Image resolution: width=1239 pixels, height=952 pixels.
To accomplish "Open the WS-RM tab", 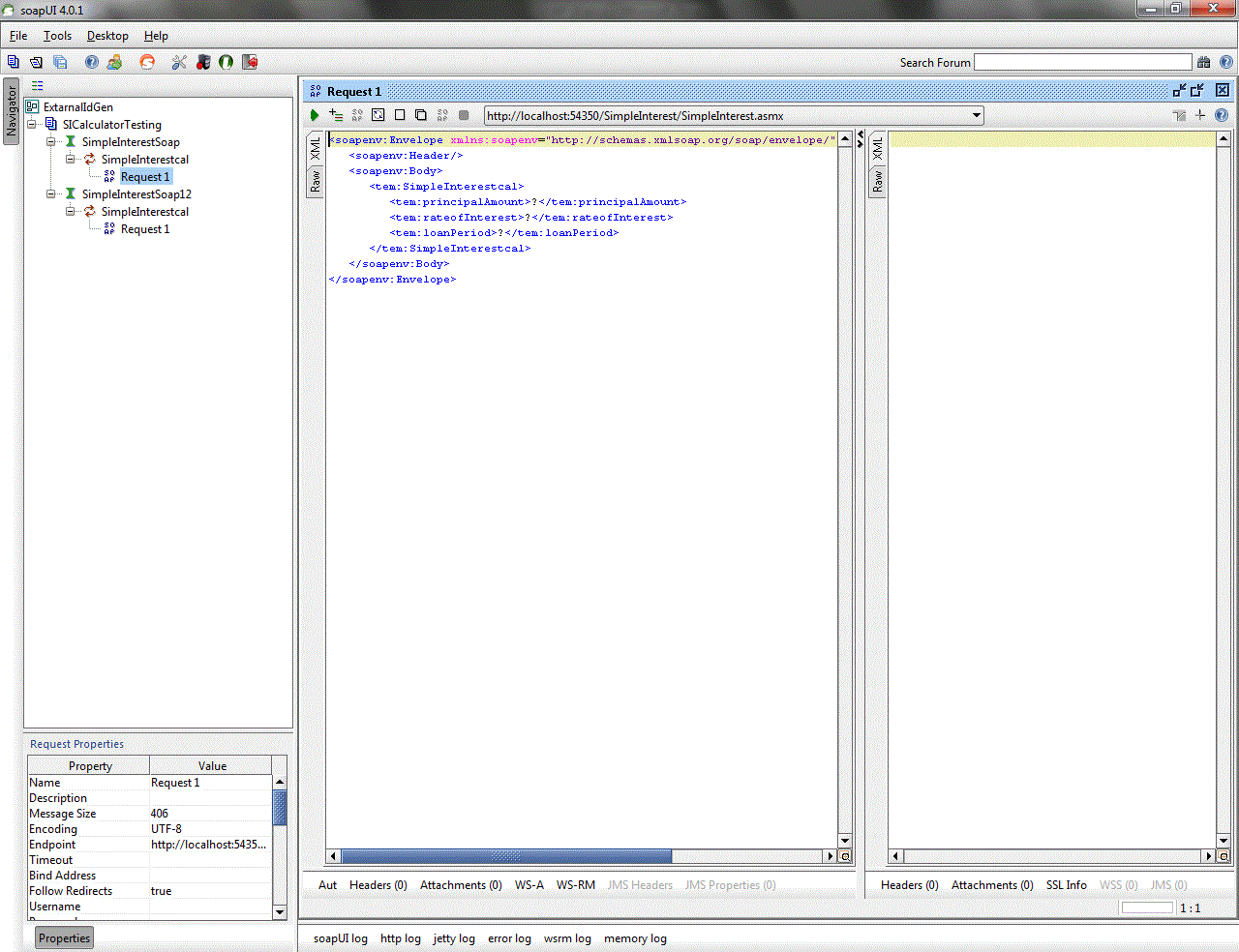I will 576,885.
